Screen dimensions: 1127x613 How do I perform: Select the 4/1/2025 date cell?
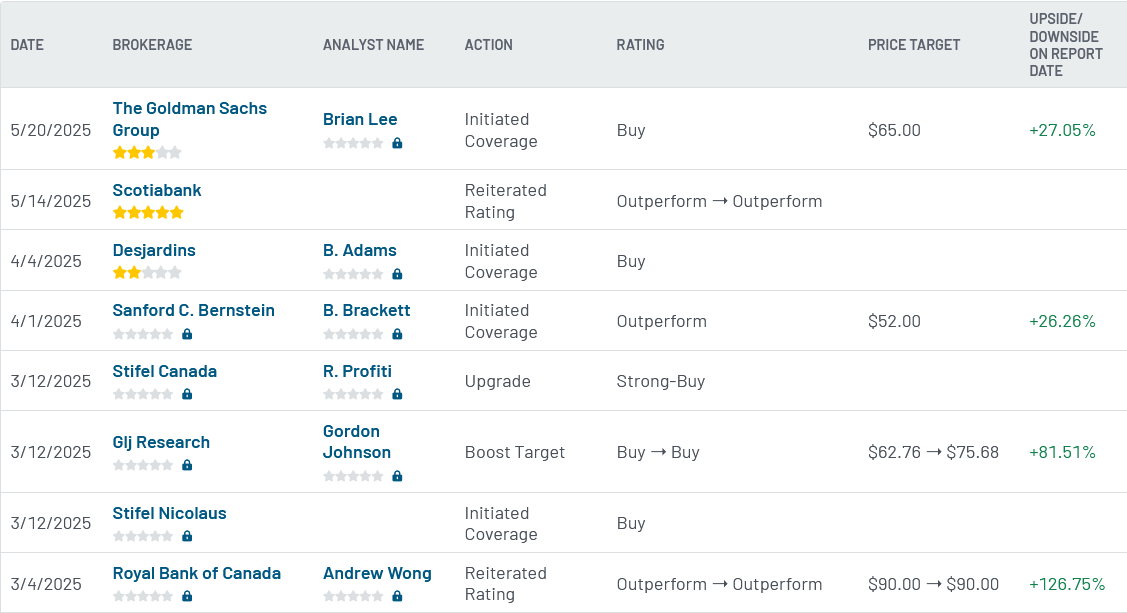[46, 321]
